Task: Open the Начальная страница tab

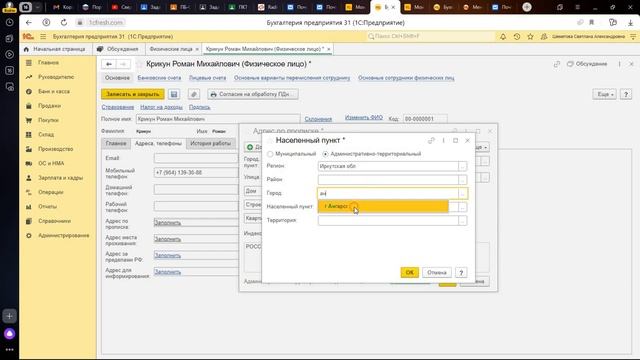Action: [x=55, y=49]
